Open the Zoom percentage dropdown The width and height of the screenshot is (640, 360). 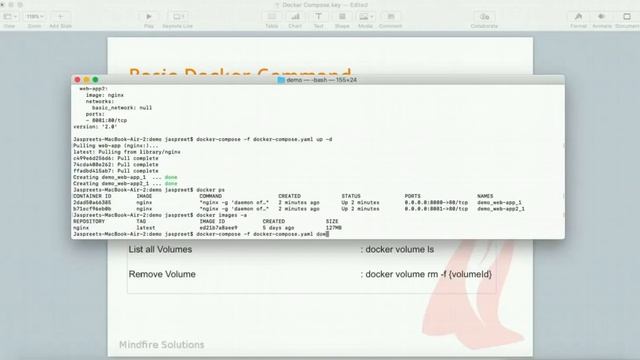(35, 17)
